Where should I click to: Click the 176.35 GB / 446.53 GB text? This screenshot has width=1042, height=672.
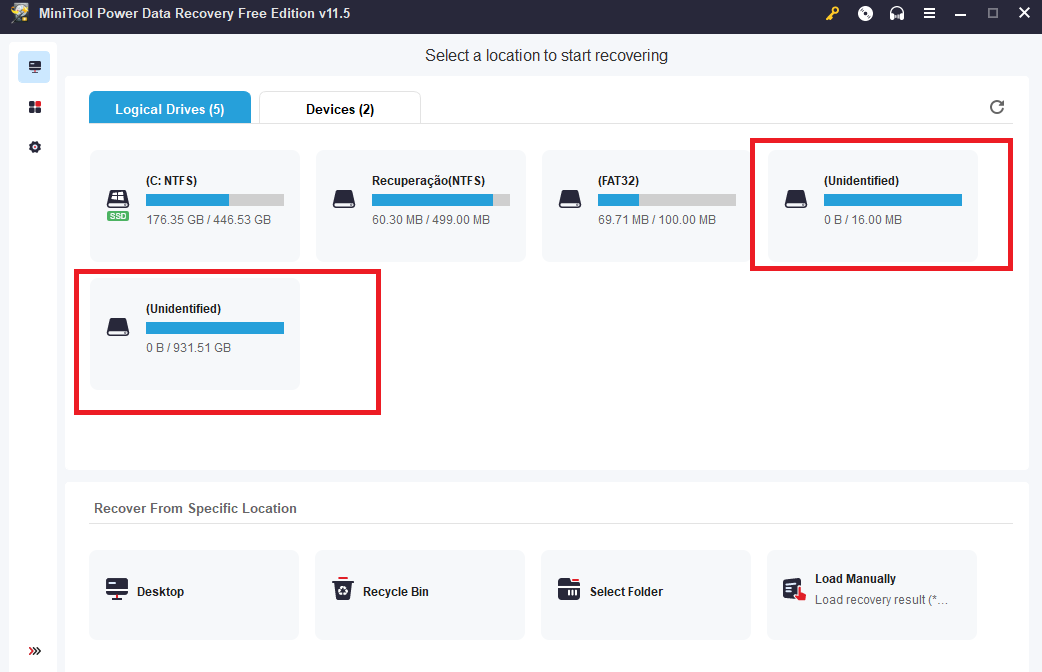tap(208, 219)
